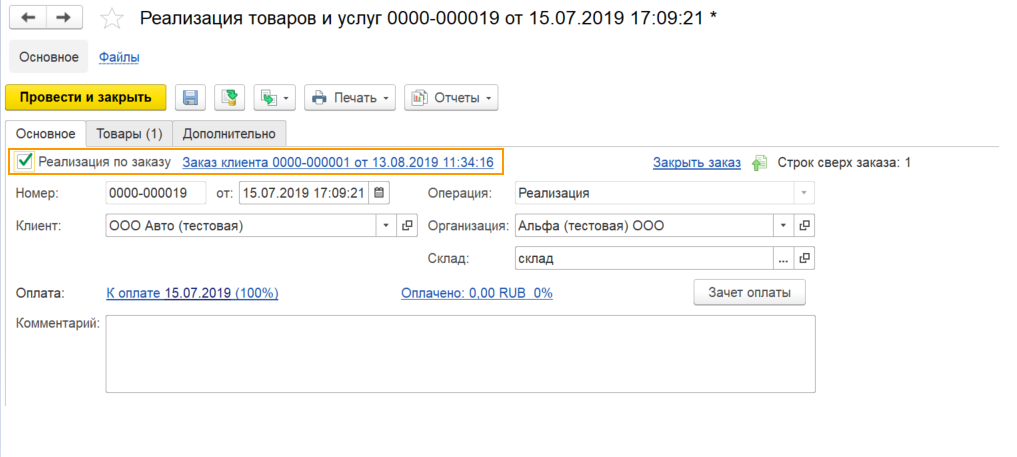Add document to favorites with star icon
The height and width of the screenshot is (457, 1017).
tap(114, 19)
